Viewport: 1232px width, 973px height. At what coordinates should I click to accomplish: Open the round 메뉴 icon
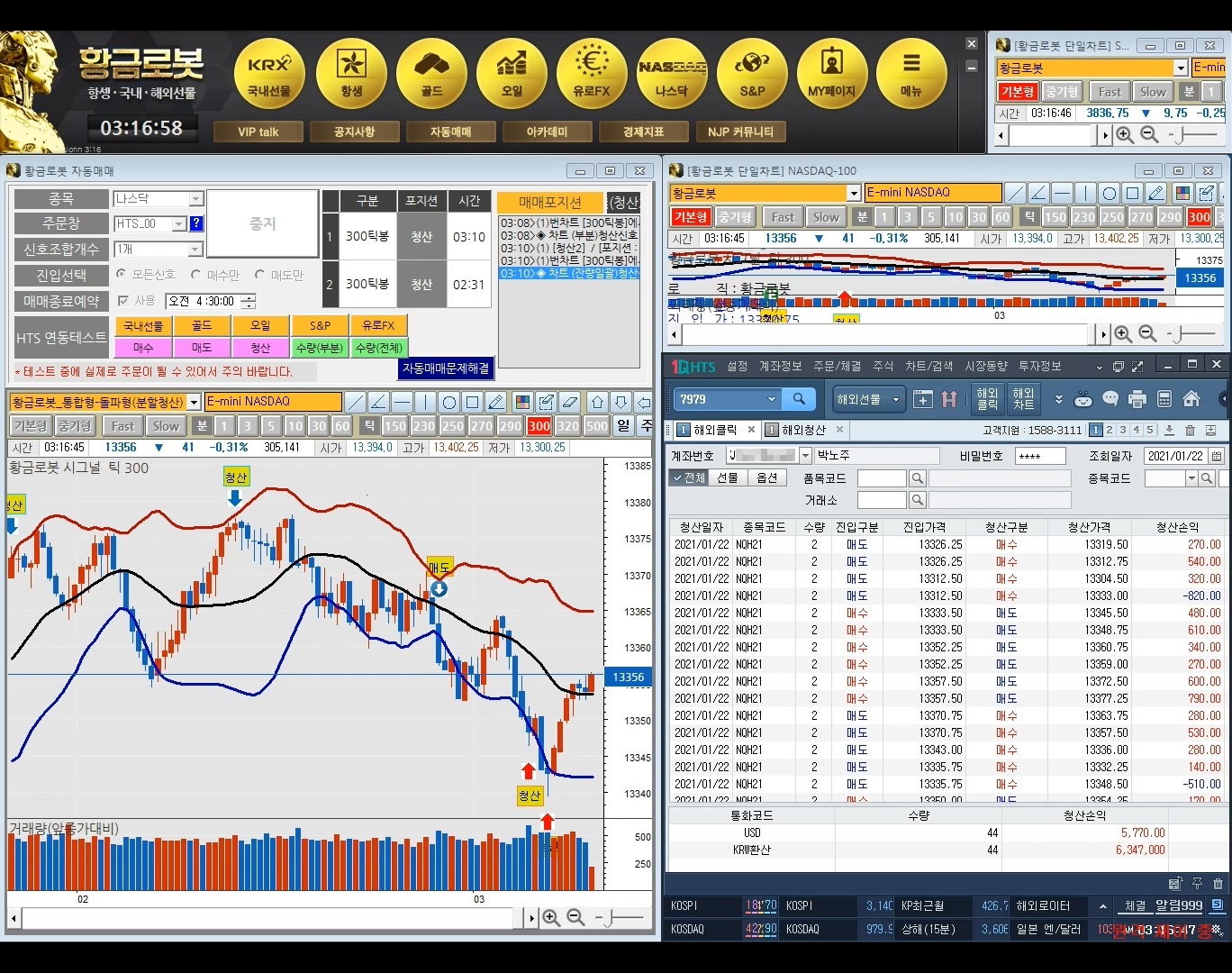(x=911, y=73)
